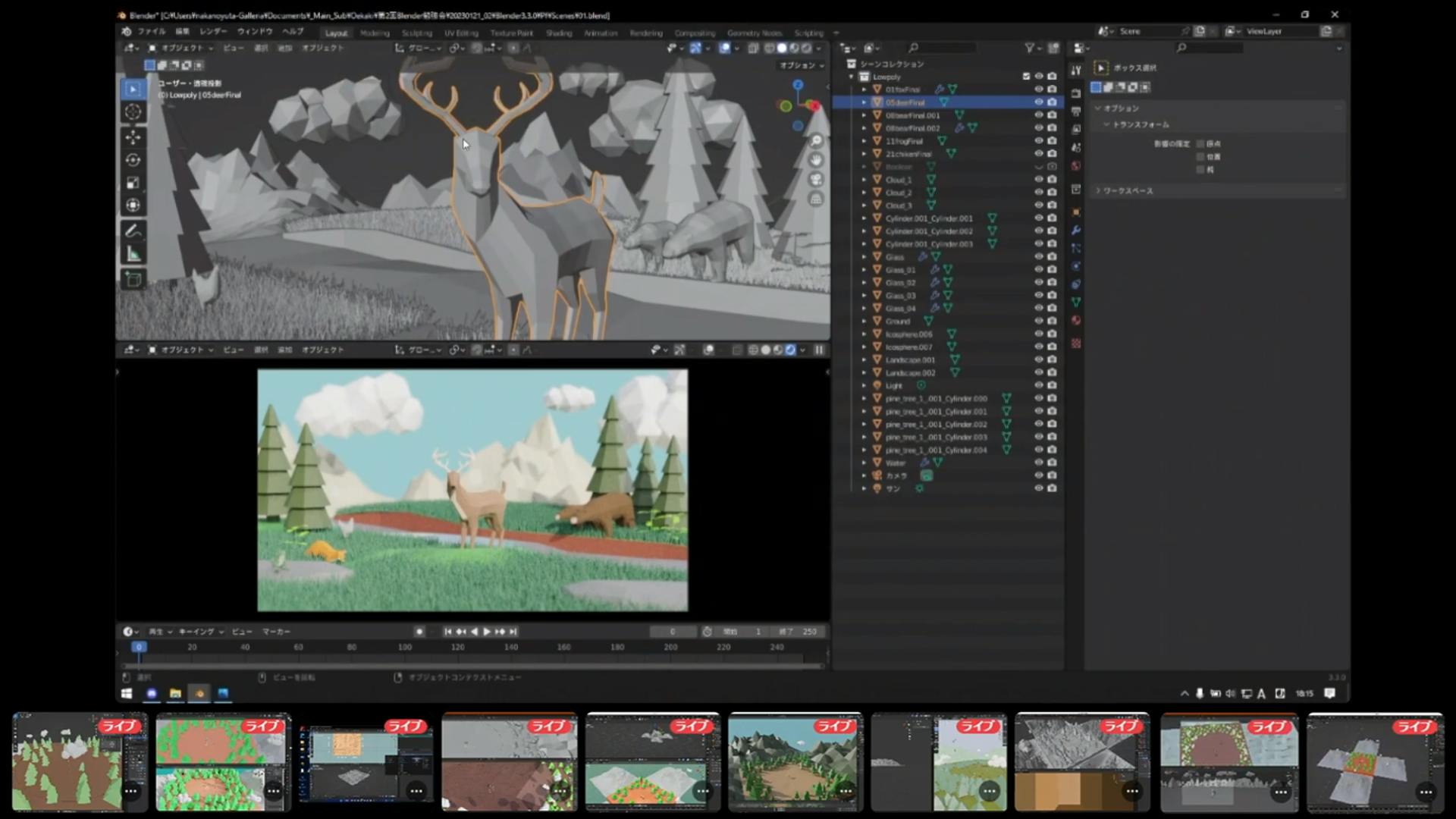Enable the third Affect Only checkbox (Parents)
The height and width of the screenshot is (819, 1456).
pos(1200,170)
